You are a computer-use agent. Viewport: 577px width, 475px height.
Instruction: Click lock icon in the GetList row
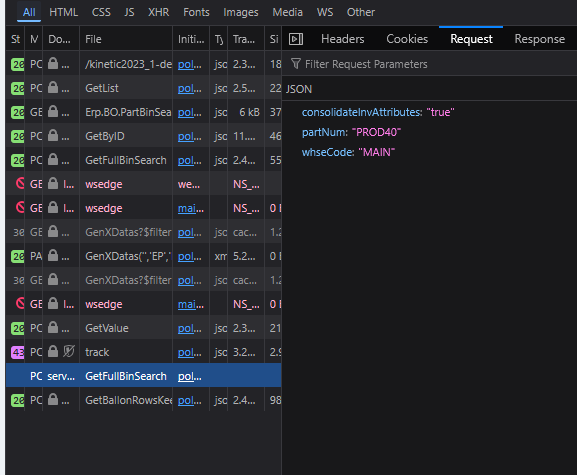[x=53, y=88]
